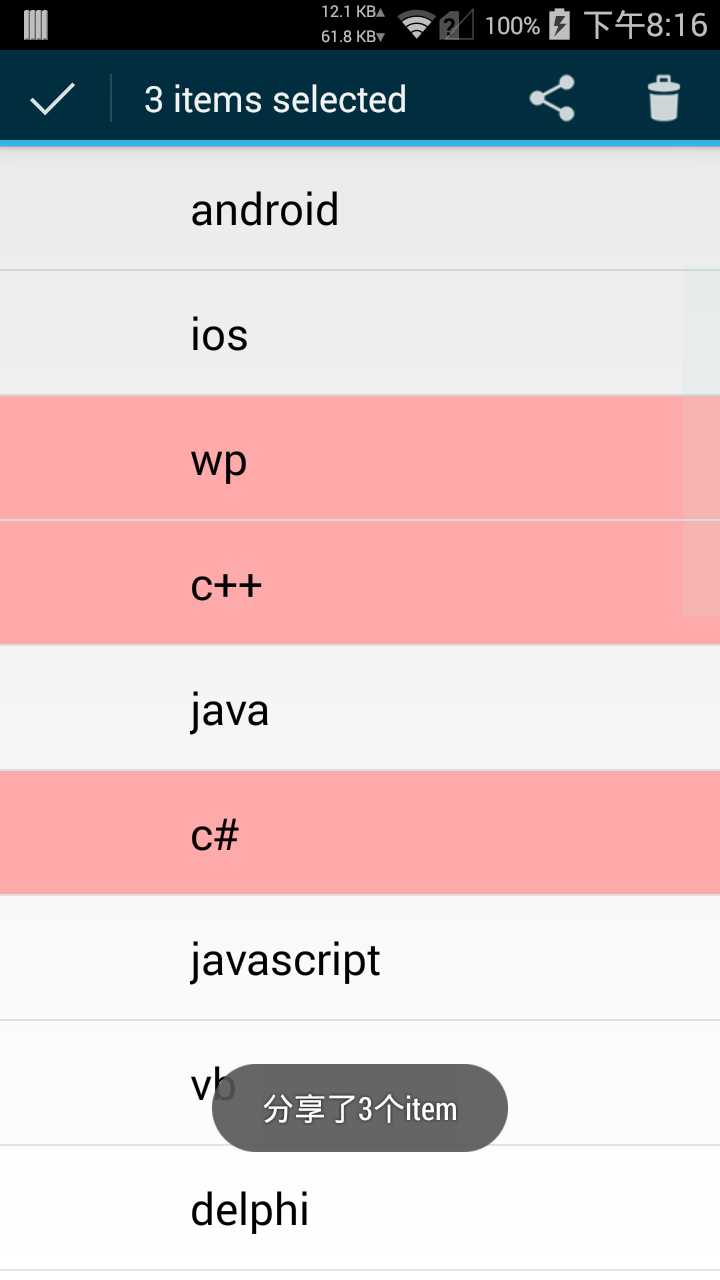The height and width of the screenshot is (1280, 720).
Task: Deselect the highlighted wp item
Action: tap(360, 458)
